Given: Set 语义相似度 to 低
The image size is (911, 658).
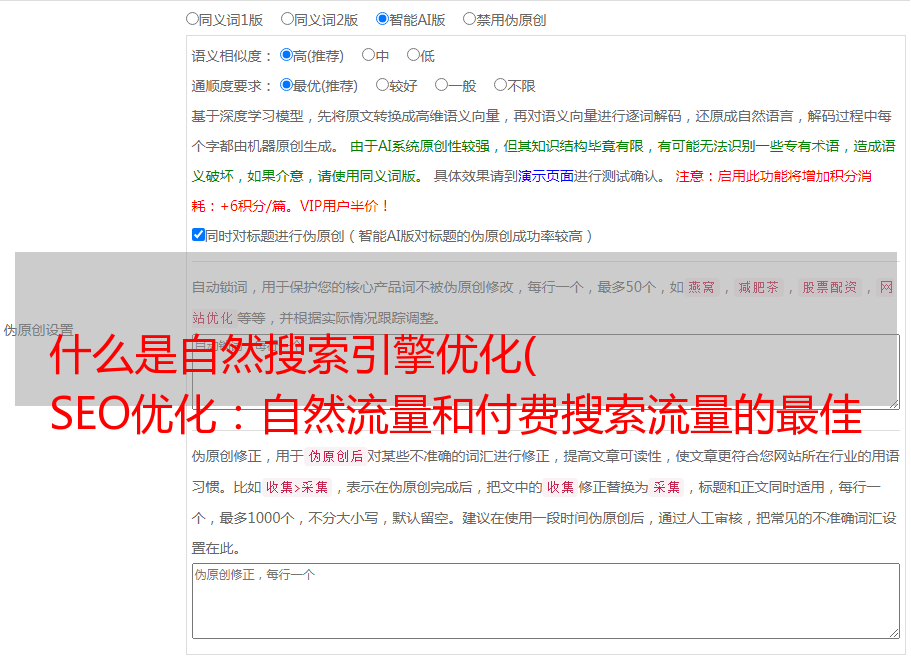Looking at the screenshot, I should click(x=413, y=55).
